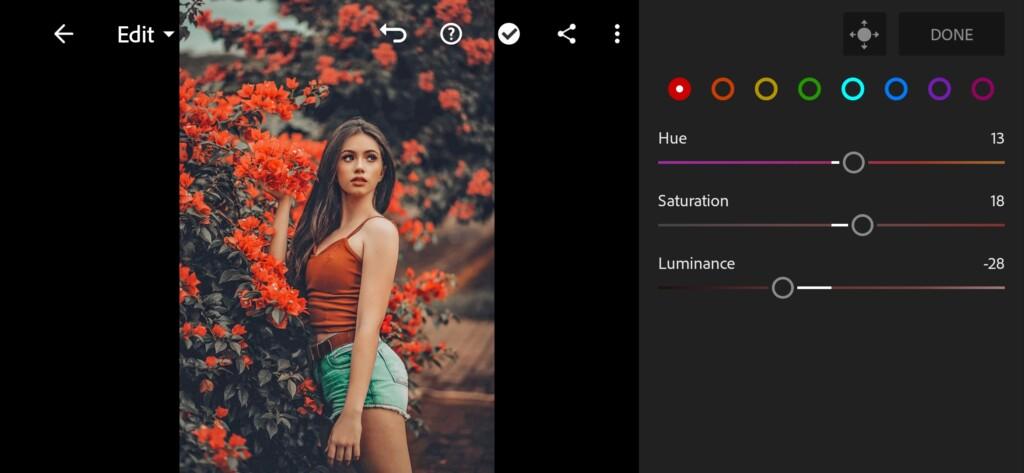Share the photo using share icon

click(566, 34)
